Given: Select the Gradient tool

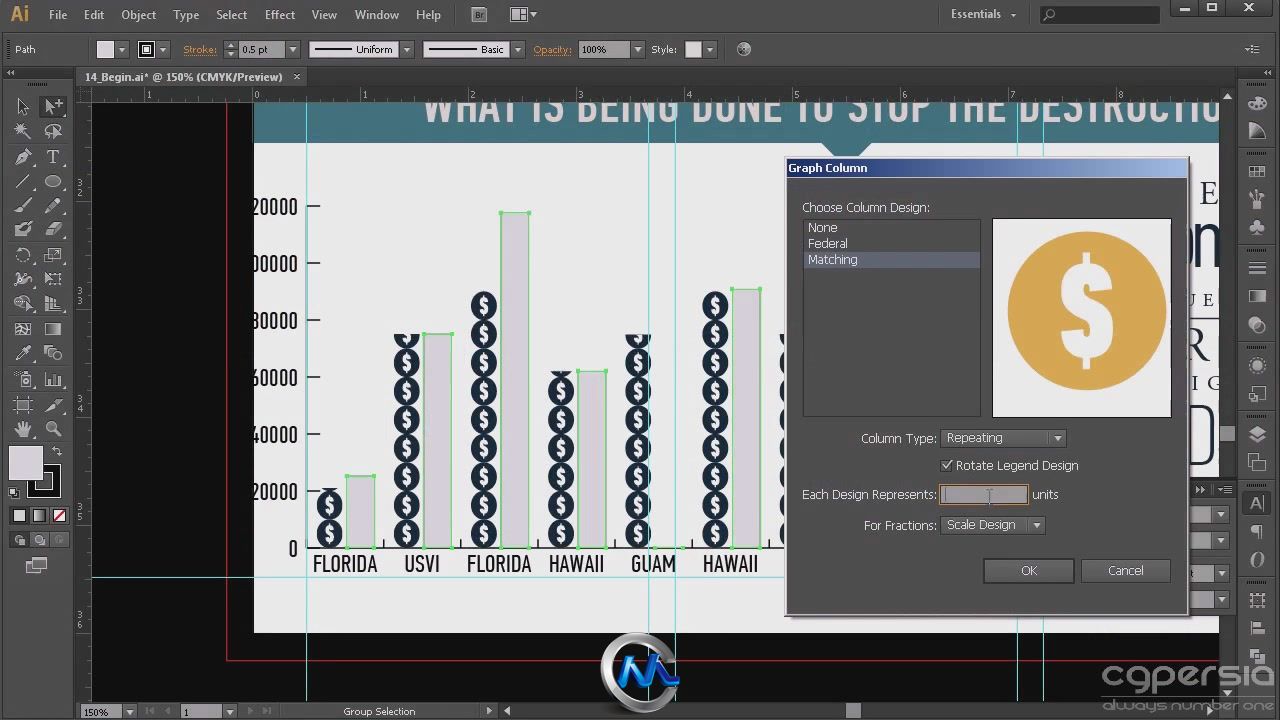Looking at the screenshot, I should tap(53, 329).
